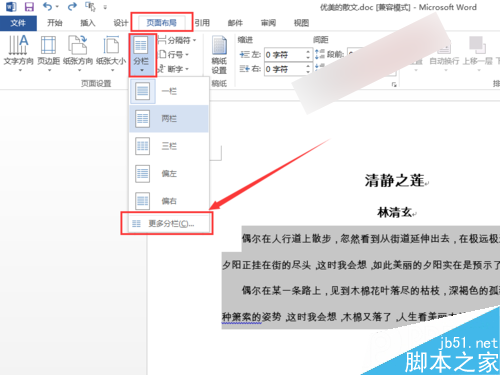Click the line starting 种萧索的姿势

coord(343,317)
